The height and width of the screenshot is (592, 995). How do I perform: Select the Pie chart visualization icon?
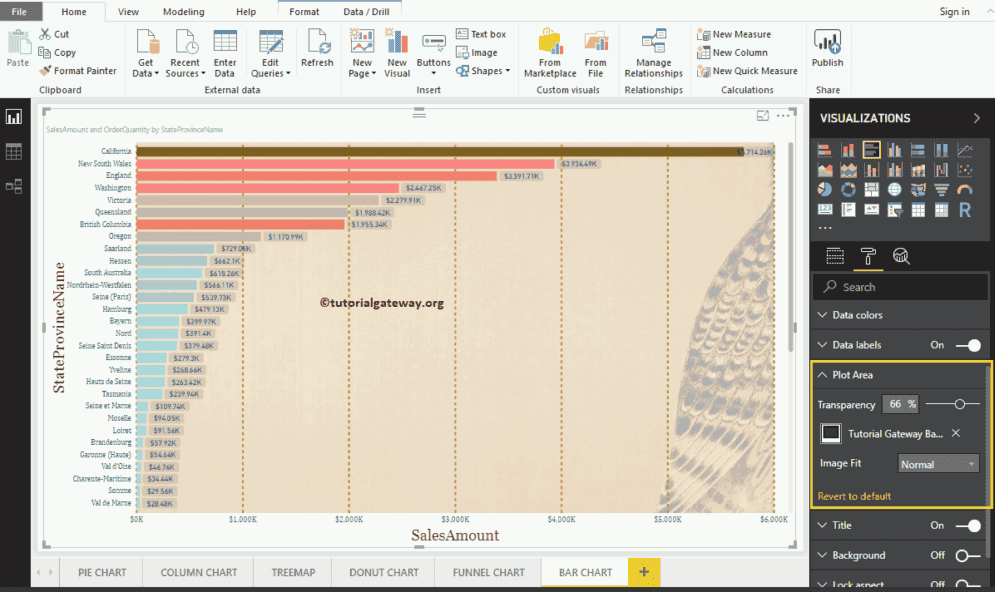pyautogui.click(x=824, y=189)
